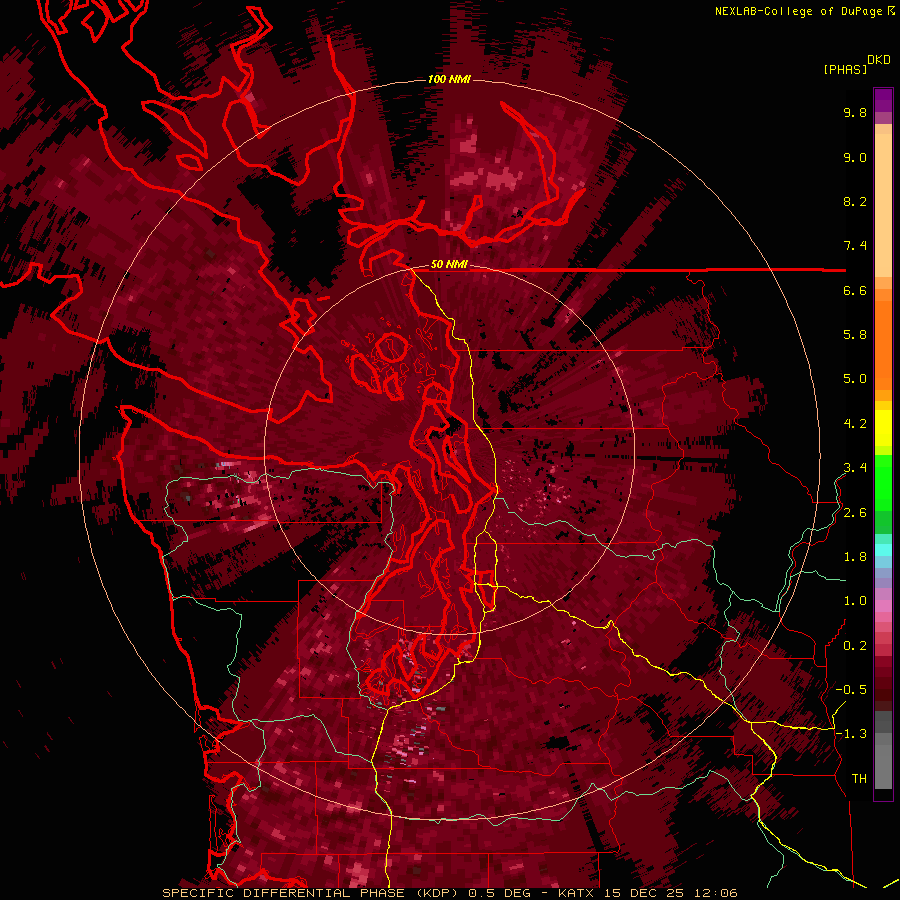
Task: Click the -0.5 scale value
Action: point(851,690)
